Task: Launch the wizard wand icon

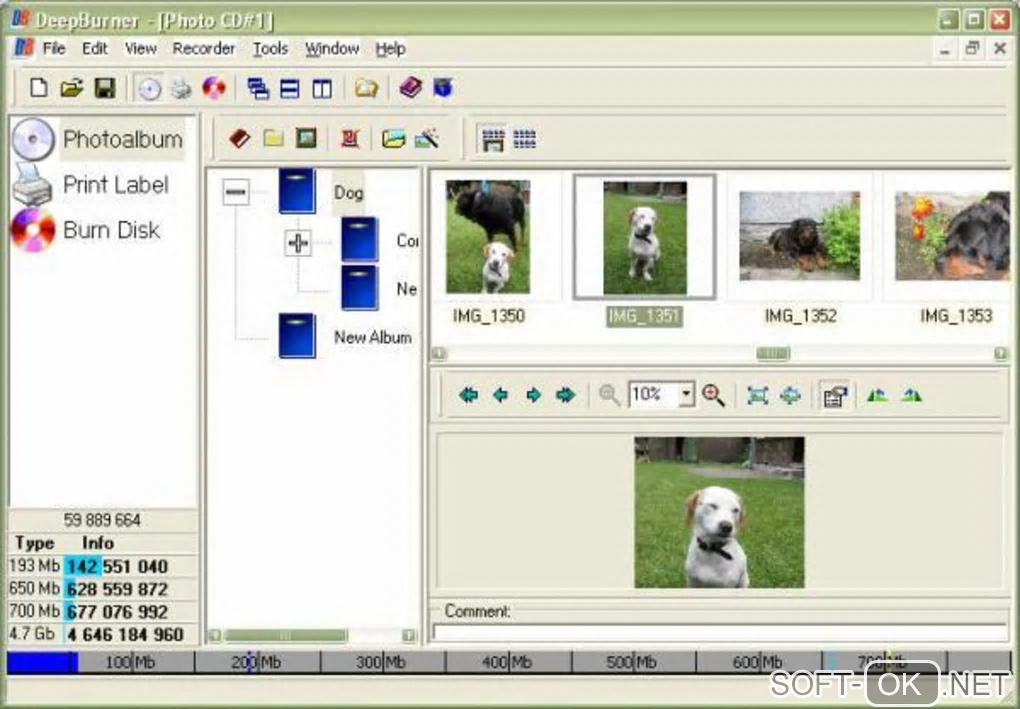Action: click(427, 138)
